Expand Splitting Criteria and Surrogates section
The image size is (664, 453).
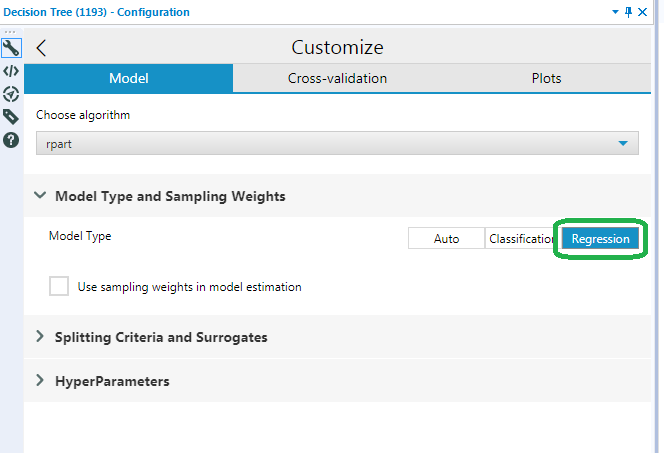pos(40,337)
